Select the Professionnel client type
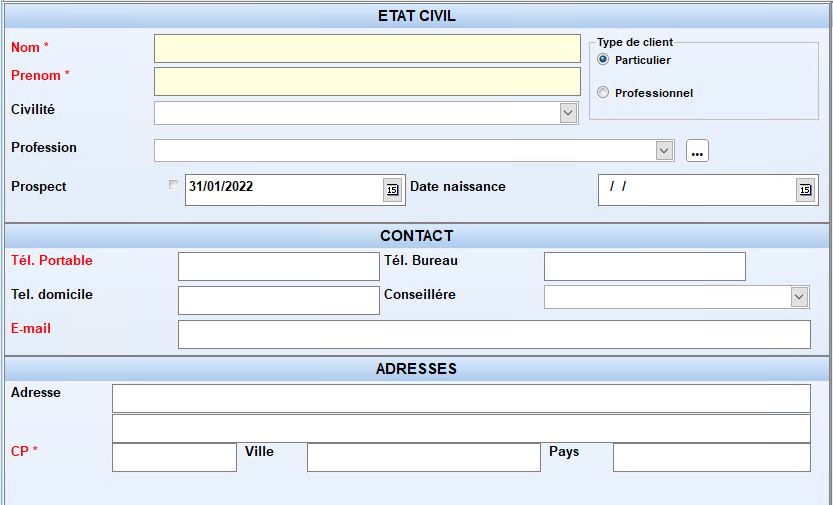 coord(602,92)
